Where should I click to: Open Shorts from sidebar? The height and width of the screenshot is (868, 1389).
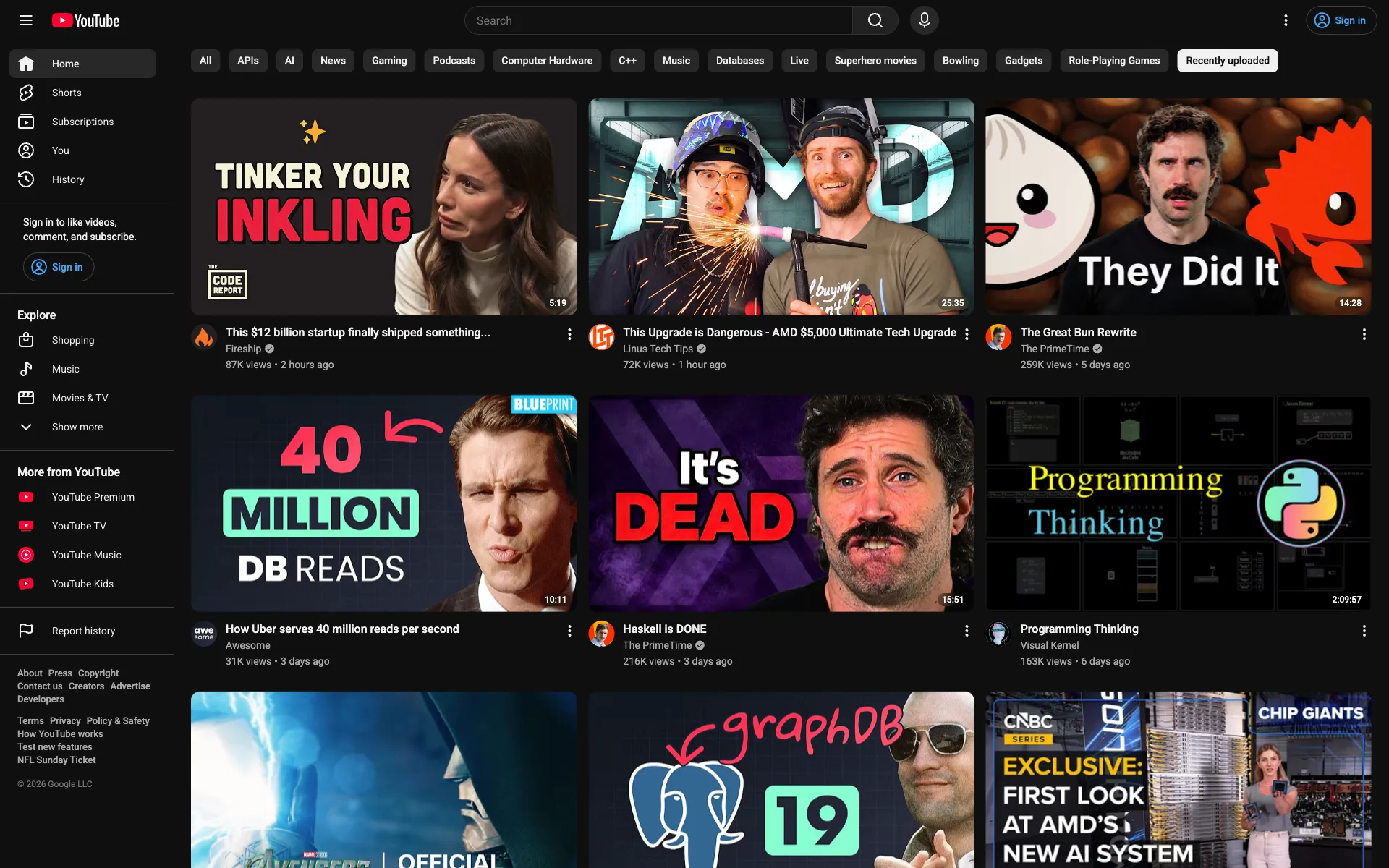(82, 93)
